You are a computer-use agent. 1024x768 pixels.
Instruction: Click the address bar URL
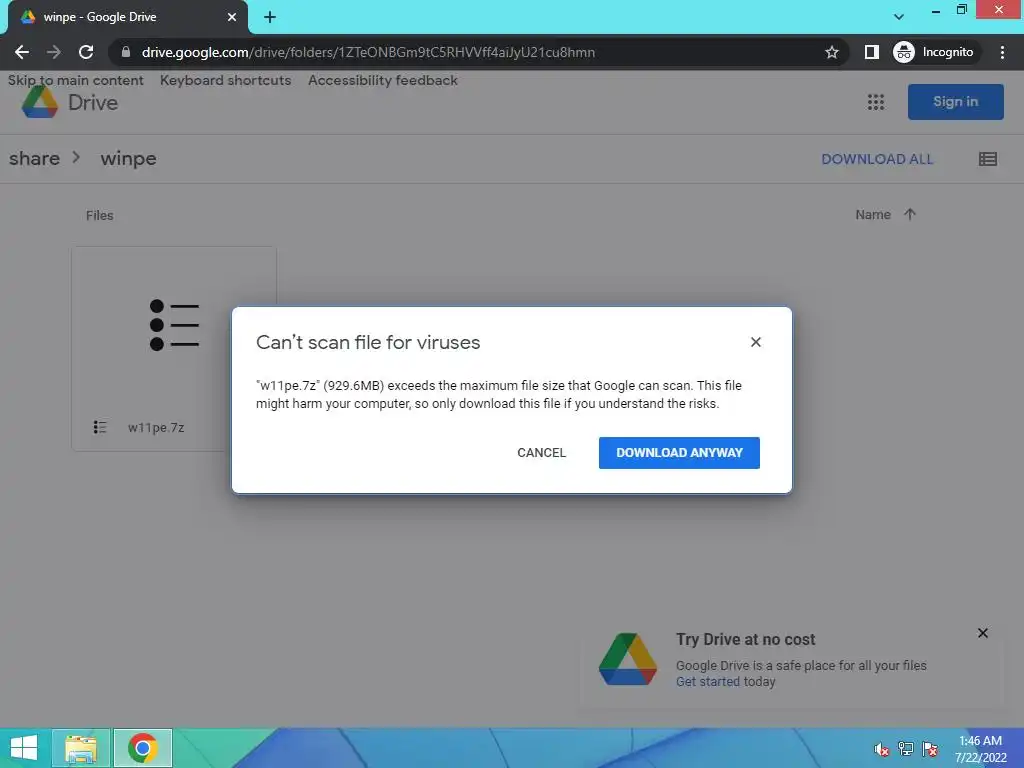[x=368, y=52]
